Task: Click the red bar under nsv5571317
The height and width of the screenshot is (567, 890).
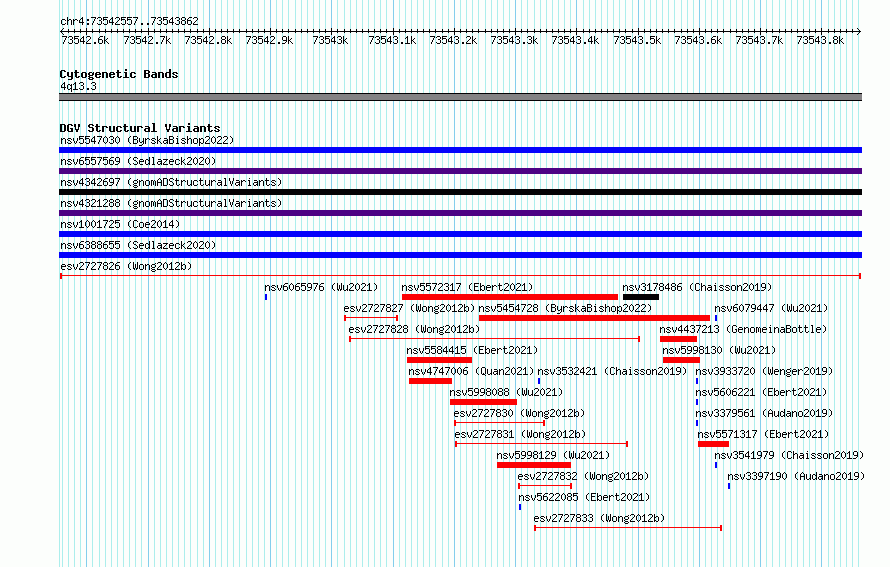Action: [x=713, y=444]
